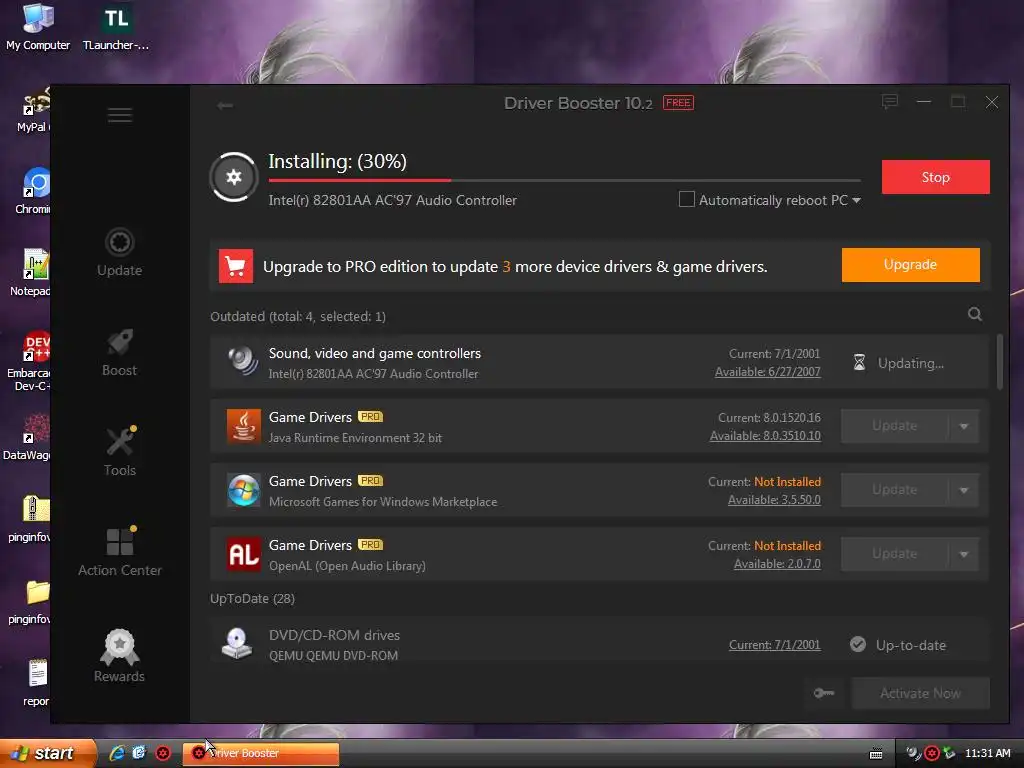Screen dimensions: 1024x768
Task: Open the Available: 6/27/2007 link
Action: (767, 372)
